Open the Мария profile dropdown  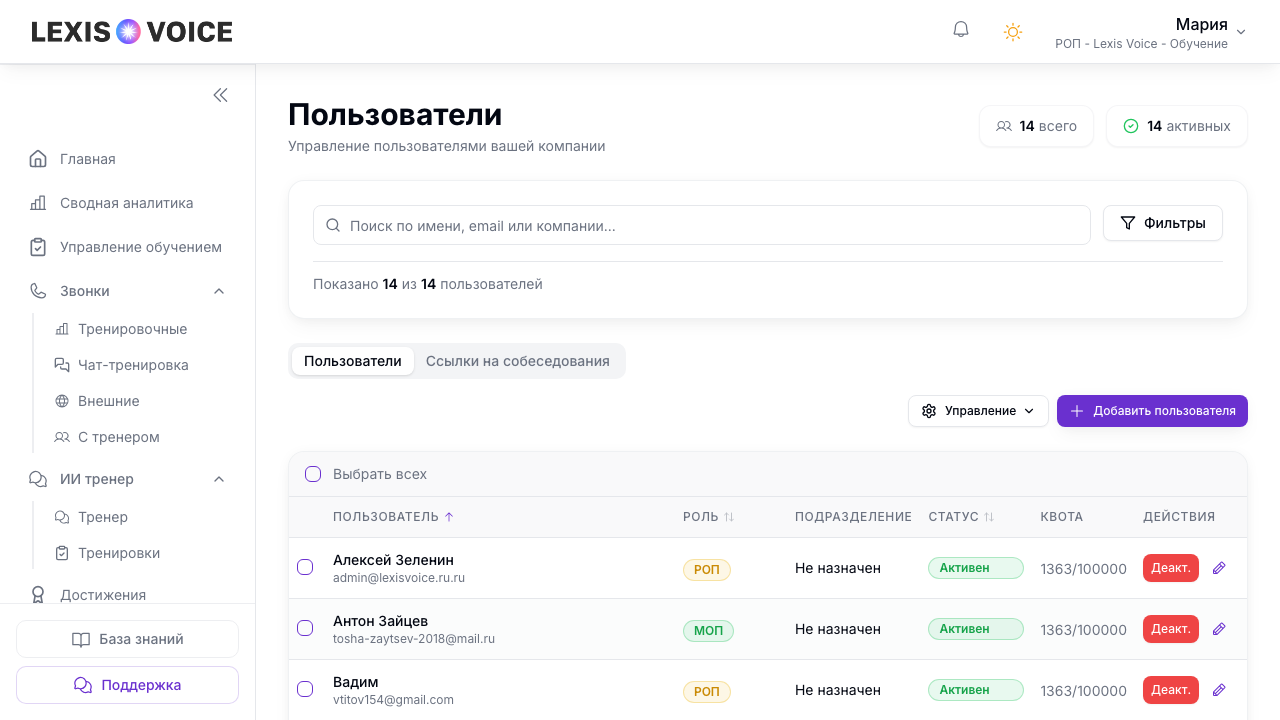(x=1150, y=32)
